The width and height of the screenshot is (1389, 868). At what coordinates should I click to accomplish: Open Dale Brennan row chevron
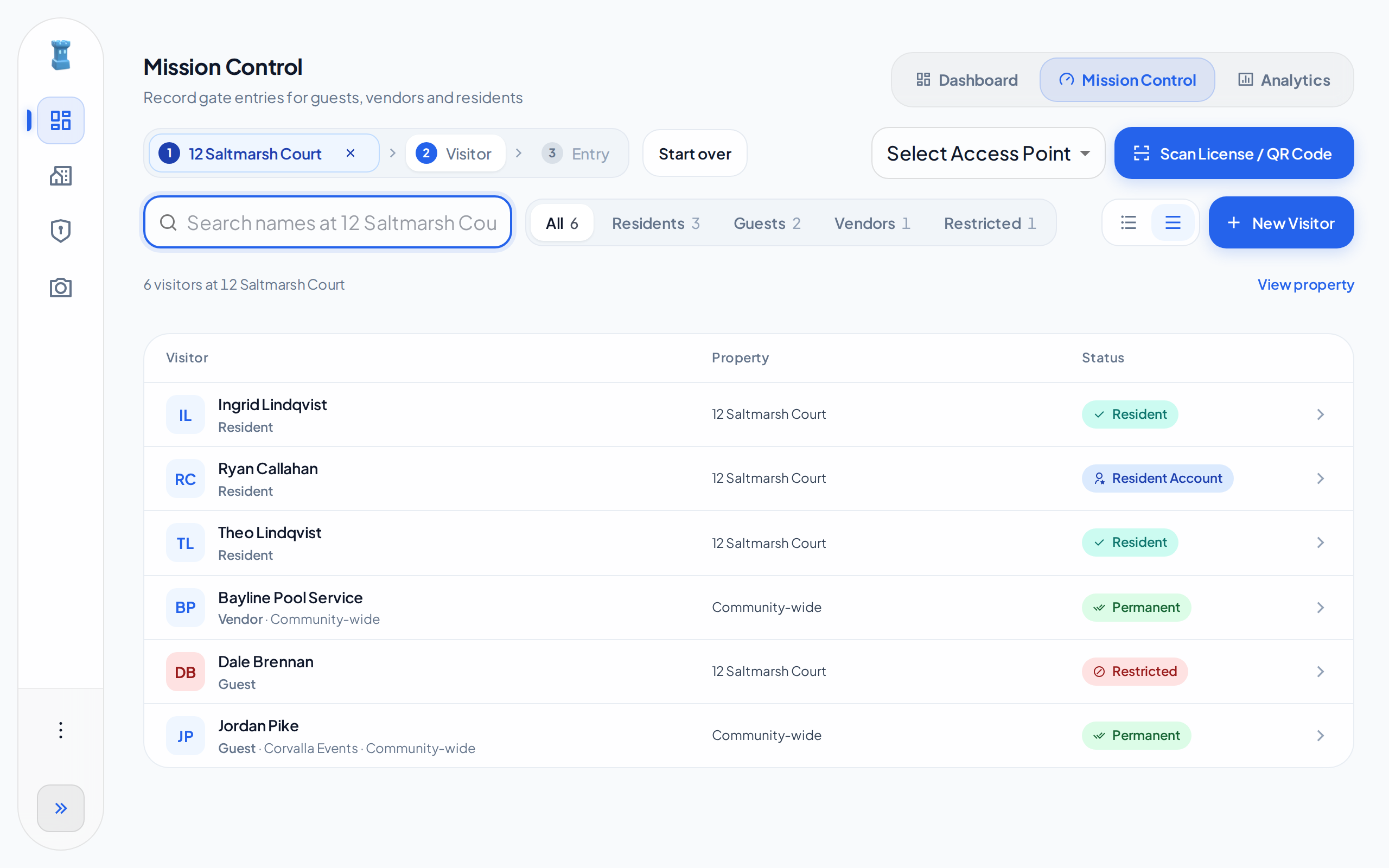pos(1320,672)
